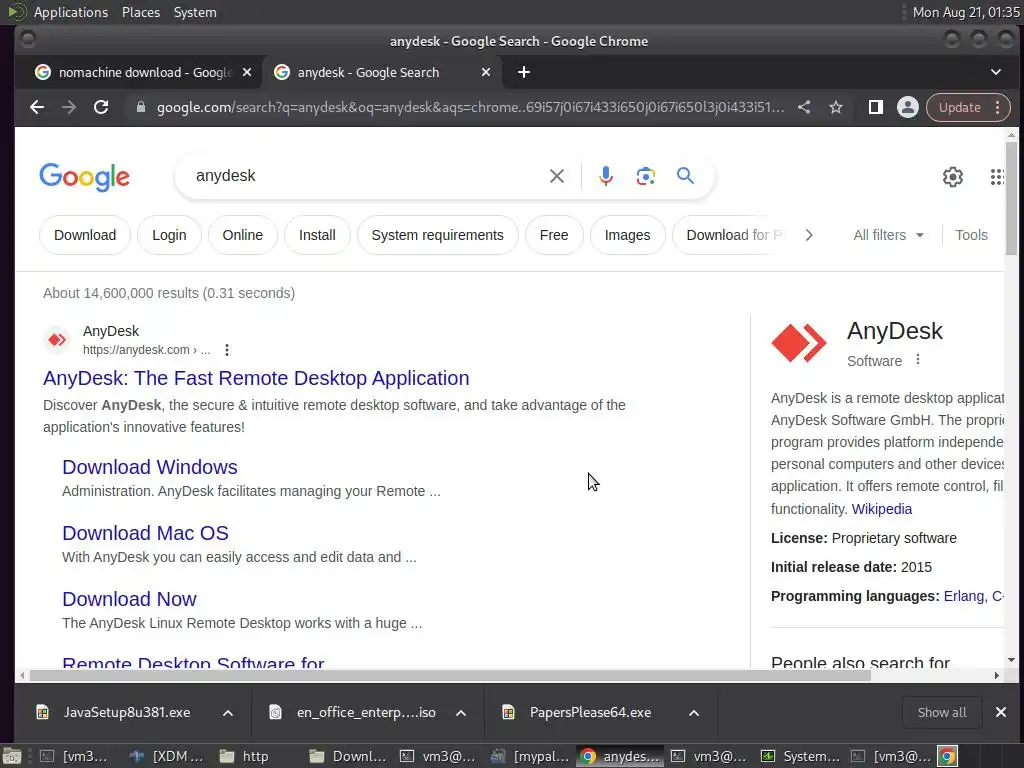Switch to http folder in taskbar

pos(244,756)
